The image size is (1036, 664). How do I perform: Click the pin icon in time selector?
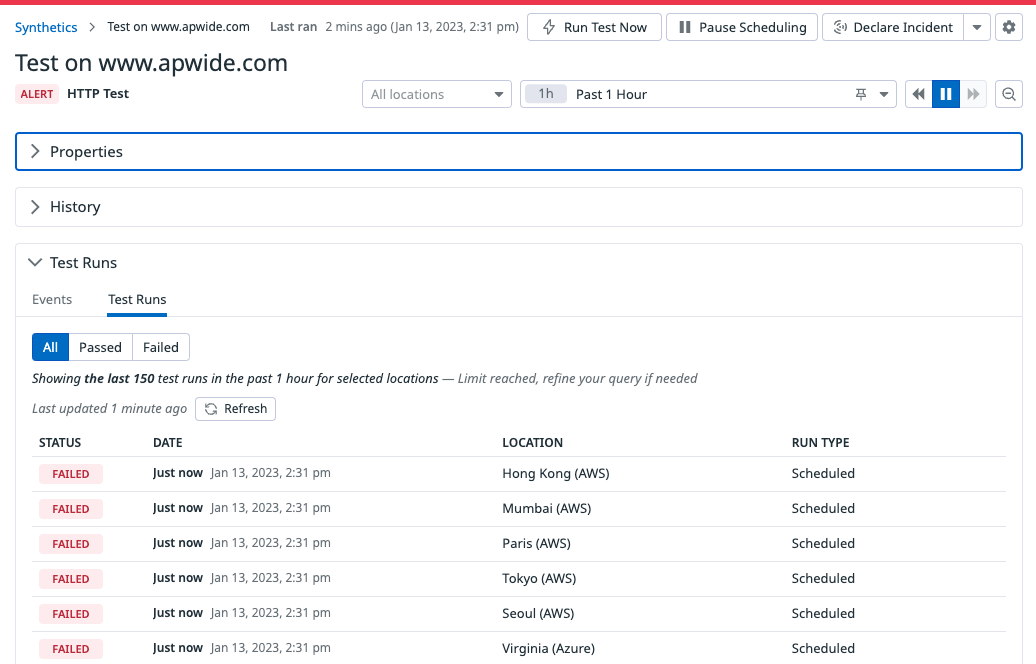(861, 94)
